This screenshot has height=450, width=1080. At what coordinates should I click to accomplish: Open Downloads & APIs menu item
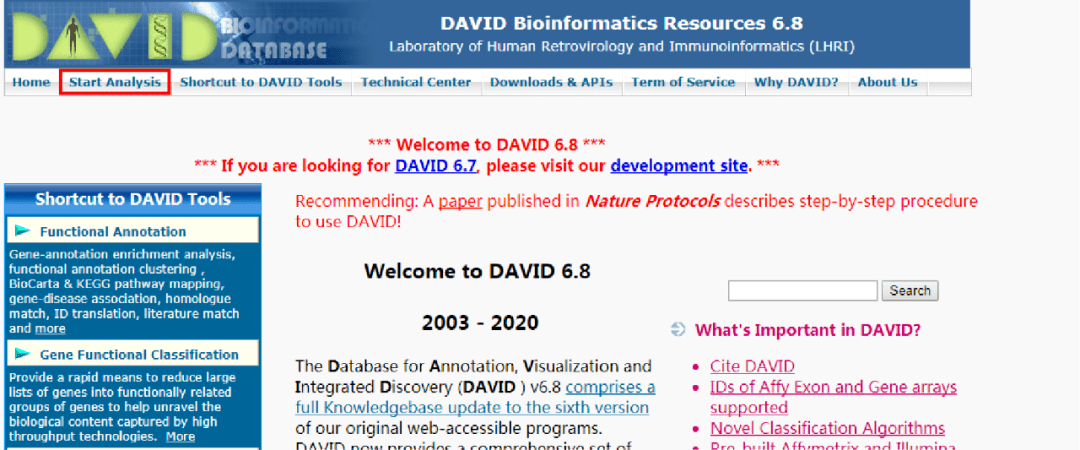point(551,82)
